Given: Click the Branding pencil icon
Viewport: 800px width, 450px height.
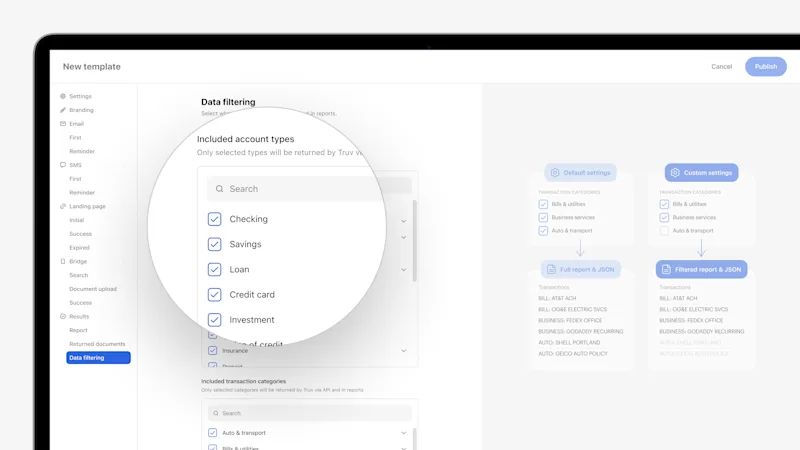Looking at the screenshot, I should click(x=63, y=110).
